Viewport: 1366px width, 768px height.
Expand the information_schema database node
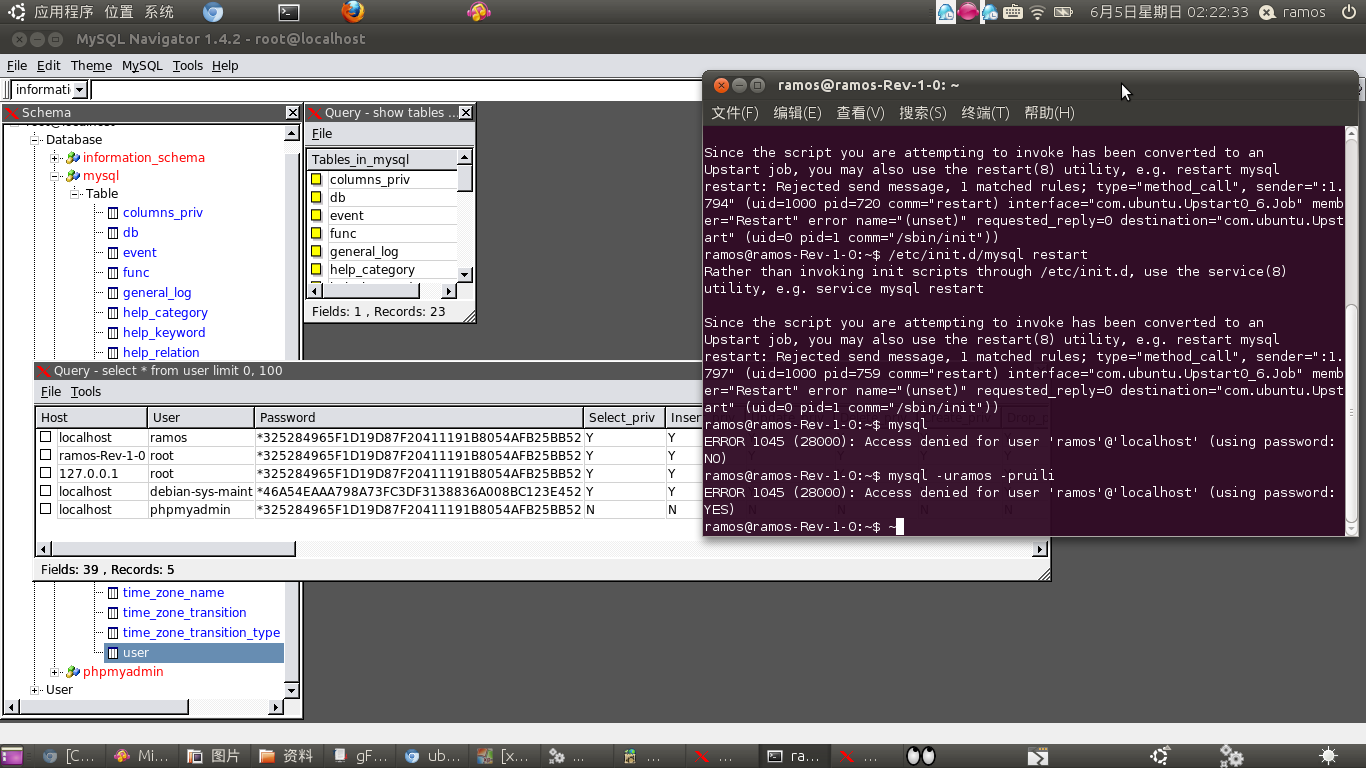tap(55, 158)
